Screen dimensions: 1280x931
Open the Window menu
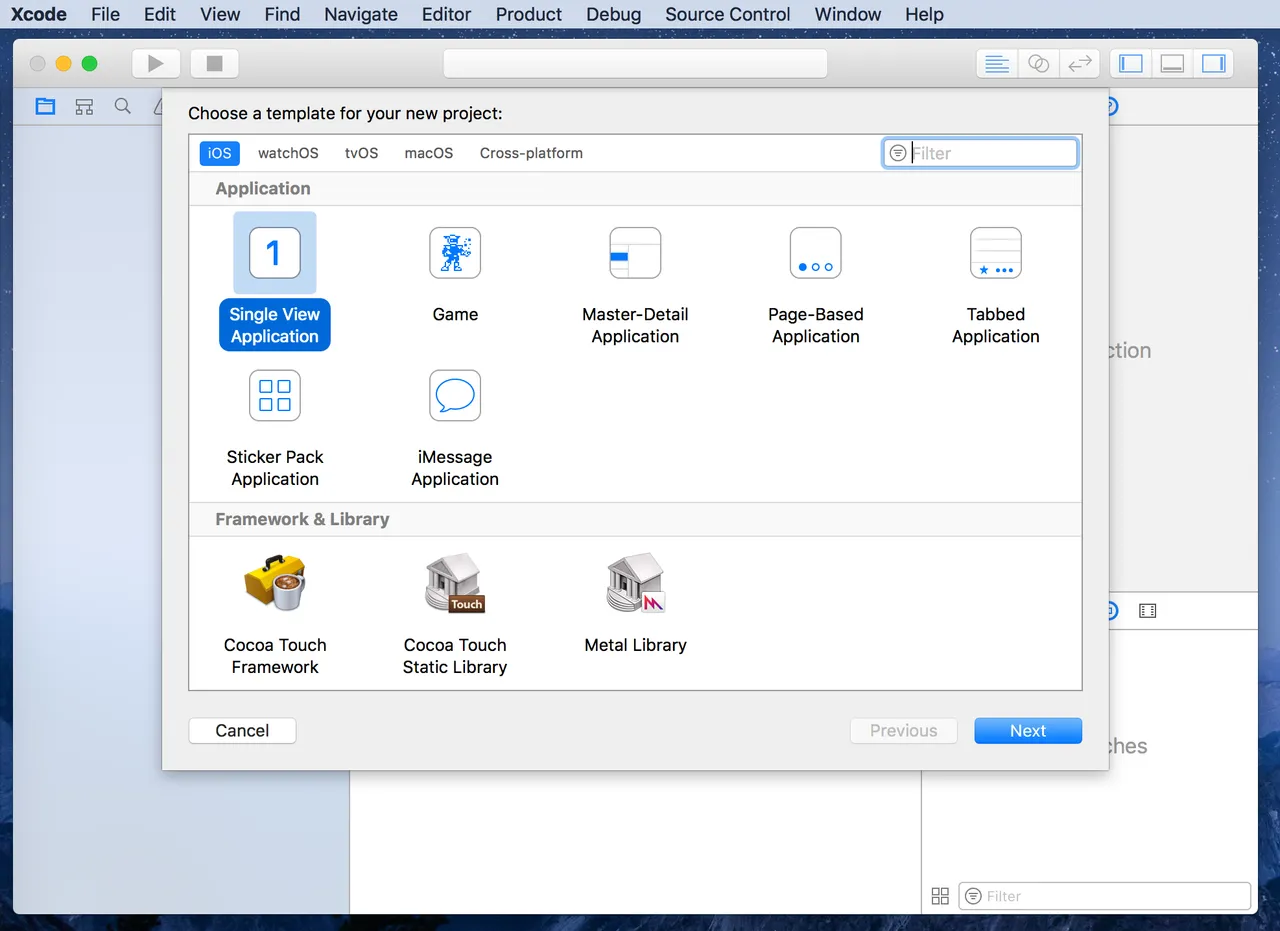tap(848, 14)
